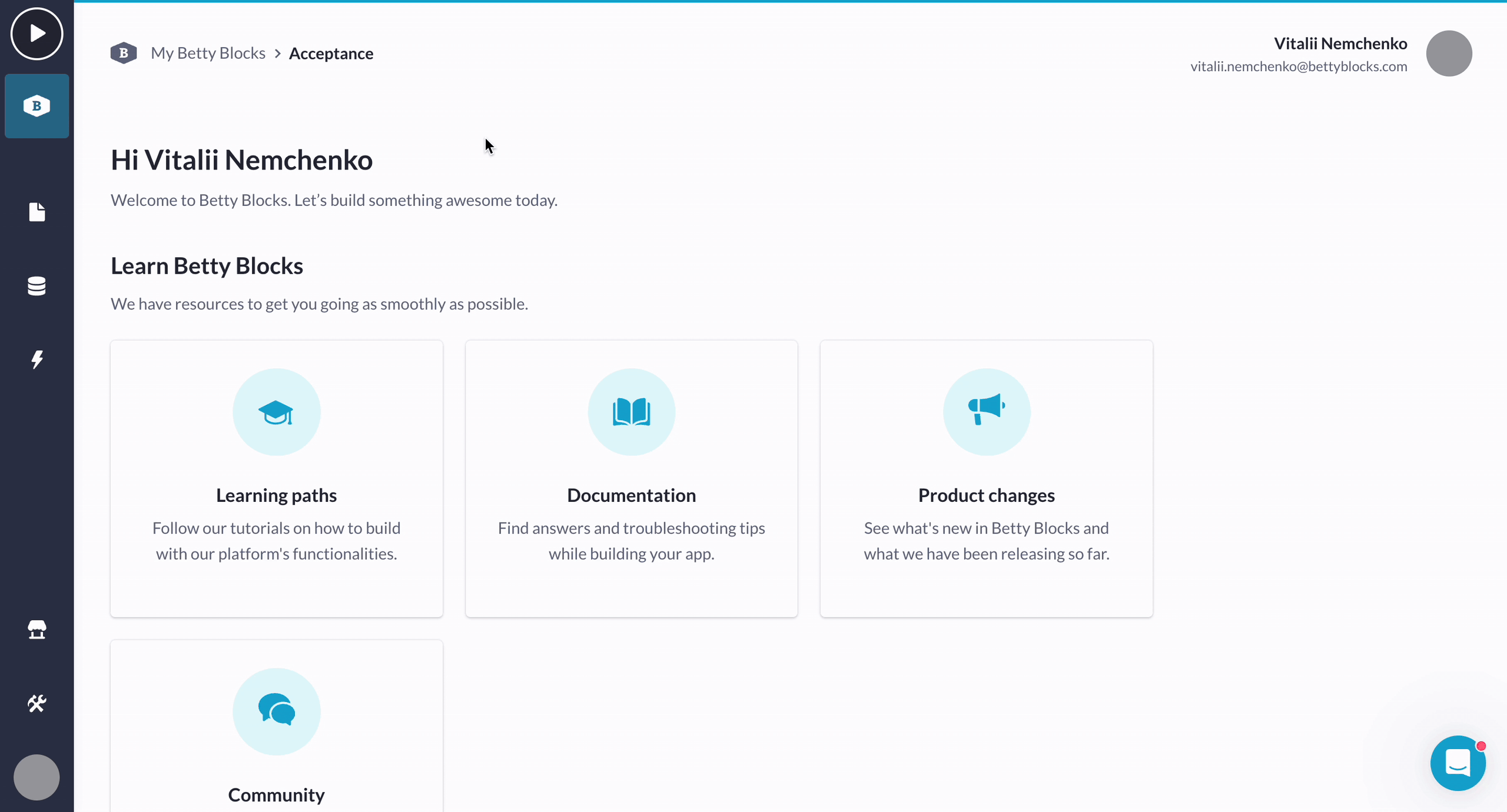The width and height of the screenshot is (1507, 812).
Task: Click the vitalii.nemchenko@bettyblocks.com email
Action: (x=1299, y=66)
